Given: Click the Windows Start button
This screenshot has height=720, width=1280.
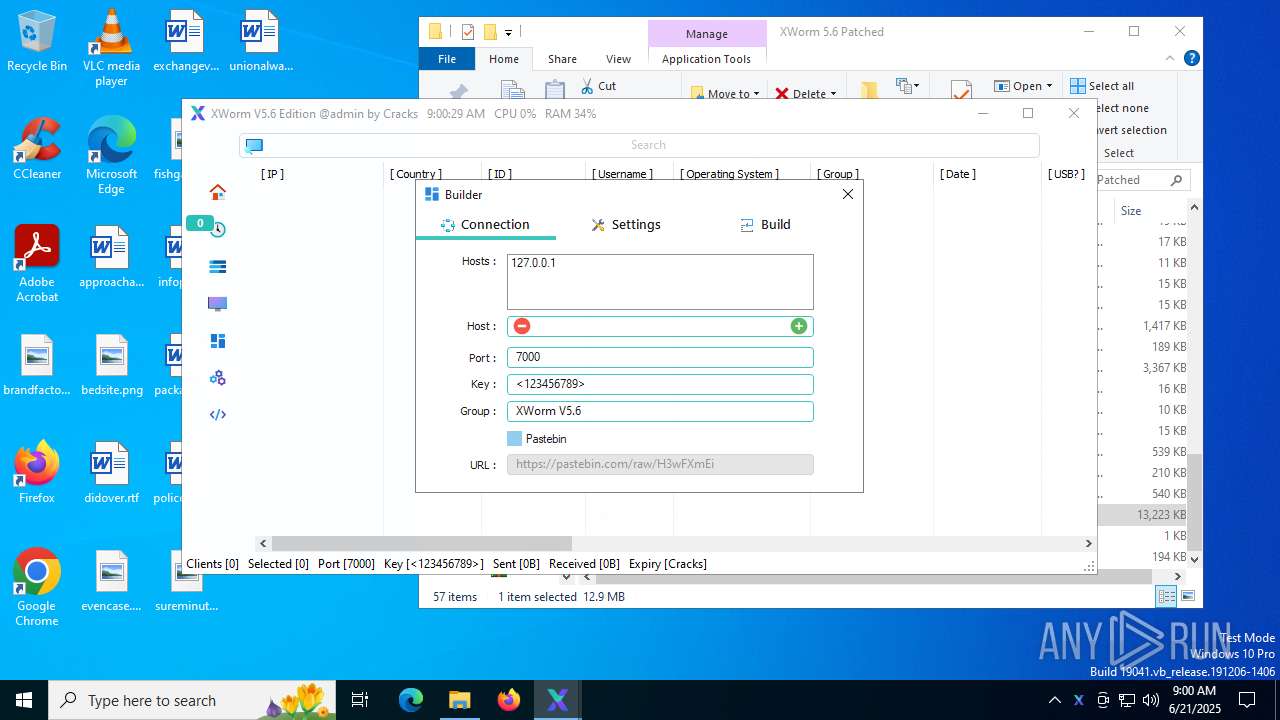Looking at the screenshot, I should coord(24,700).
